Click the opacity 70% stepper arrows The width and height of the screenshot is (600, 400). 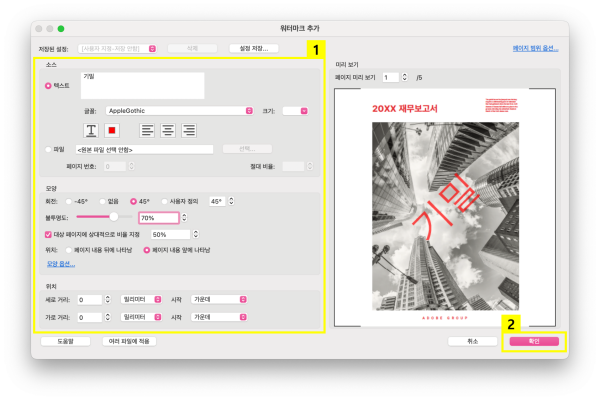[x=184, y=218]
